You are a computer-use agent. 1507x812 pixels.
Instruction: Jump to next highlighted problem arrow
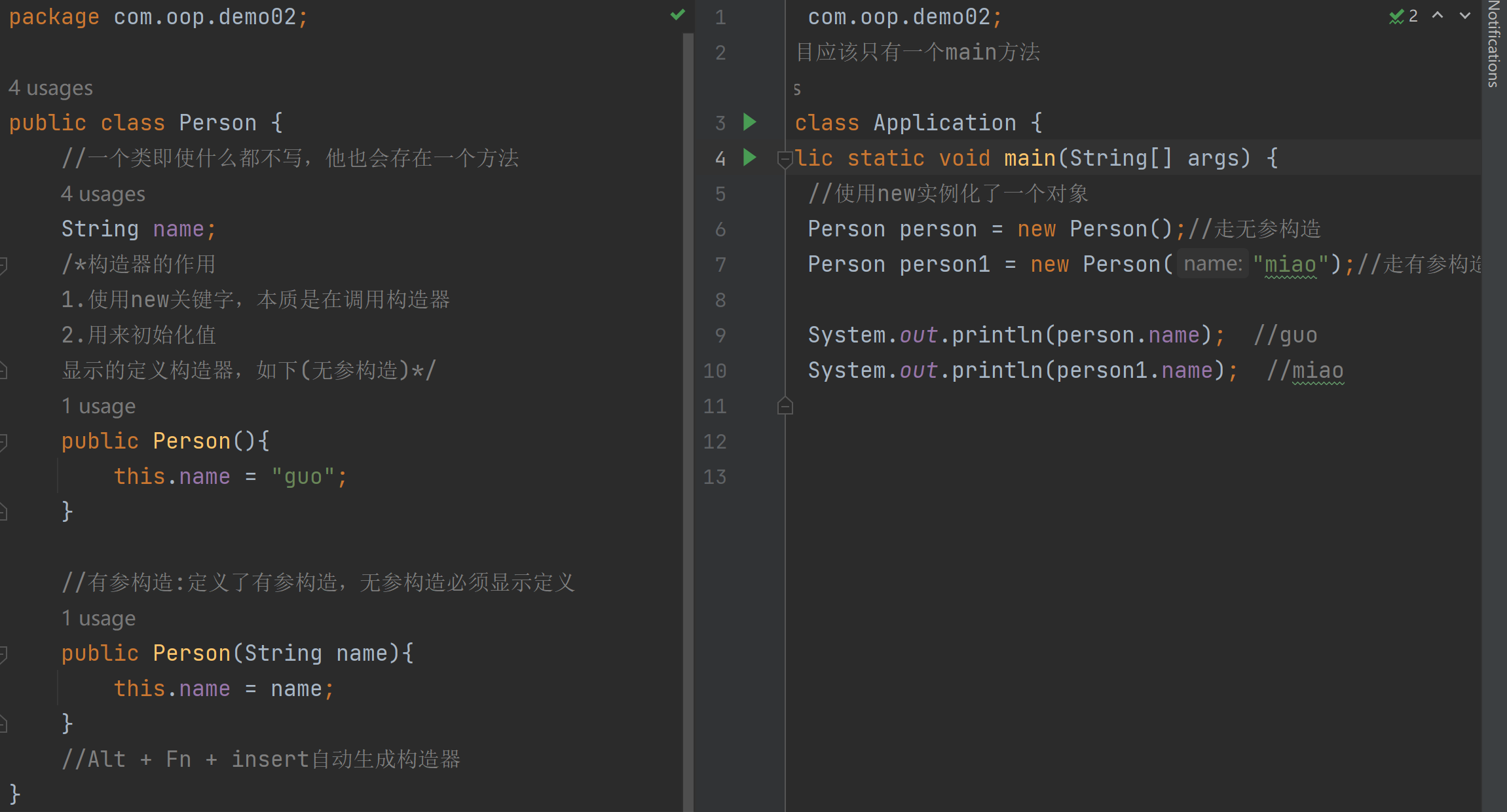click(1465, 16)
